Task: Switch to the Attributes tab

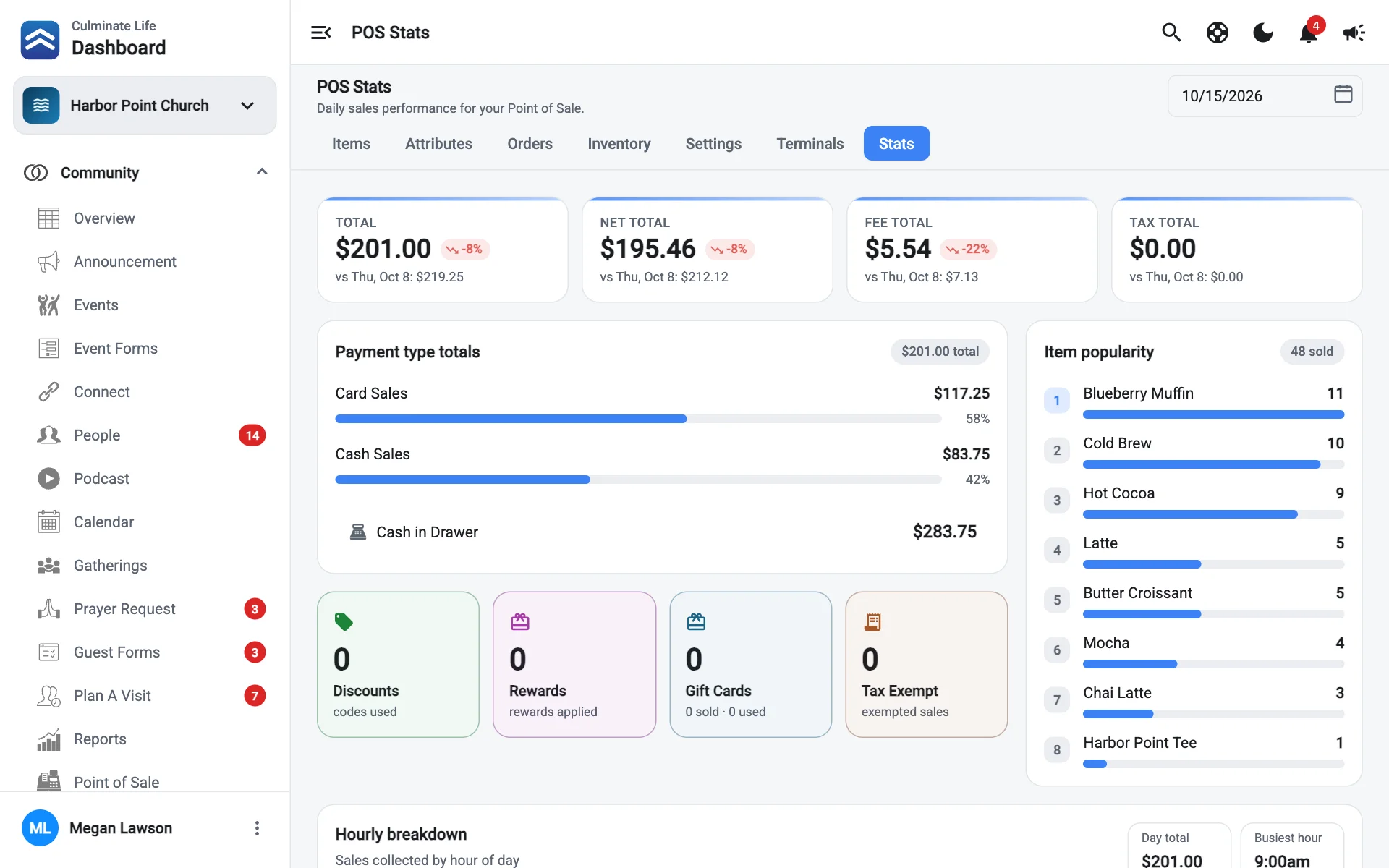Action: [x=438, y=144]
